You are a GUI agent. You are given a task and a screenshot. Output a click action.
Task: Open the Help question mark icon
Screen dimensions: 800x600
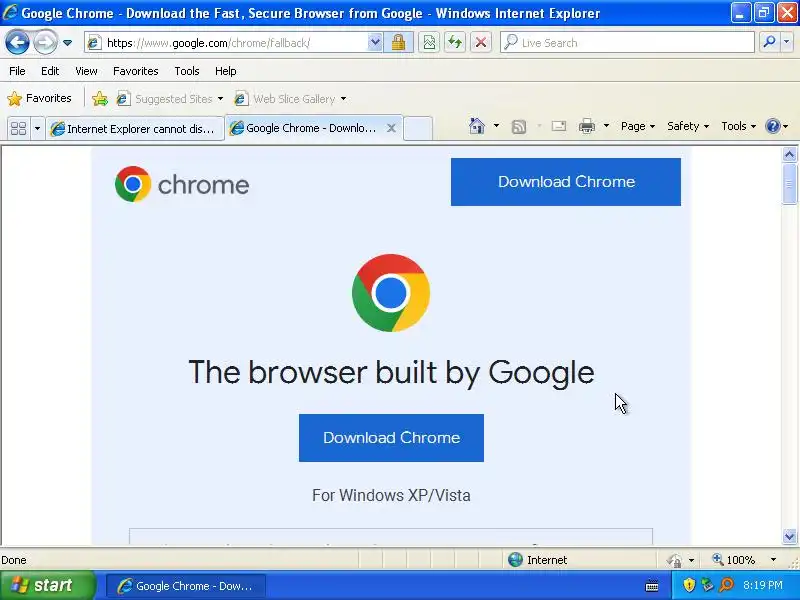tap(773, 126)
